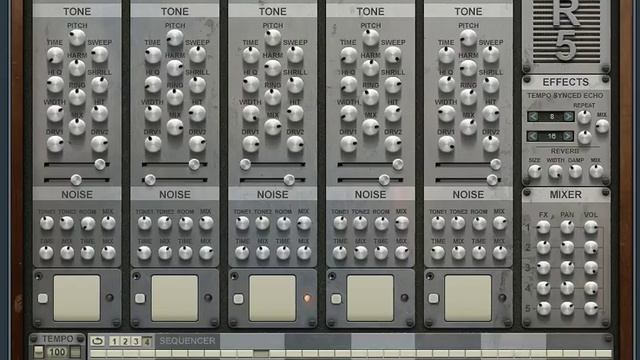Adjust the noise TONE2 knob on channel 2
The width and height of the screenshot is (640, 360).
tap(164, 223)
